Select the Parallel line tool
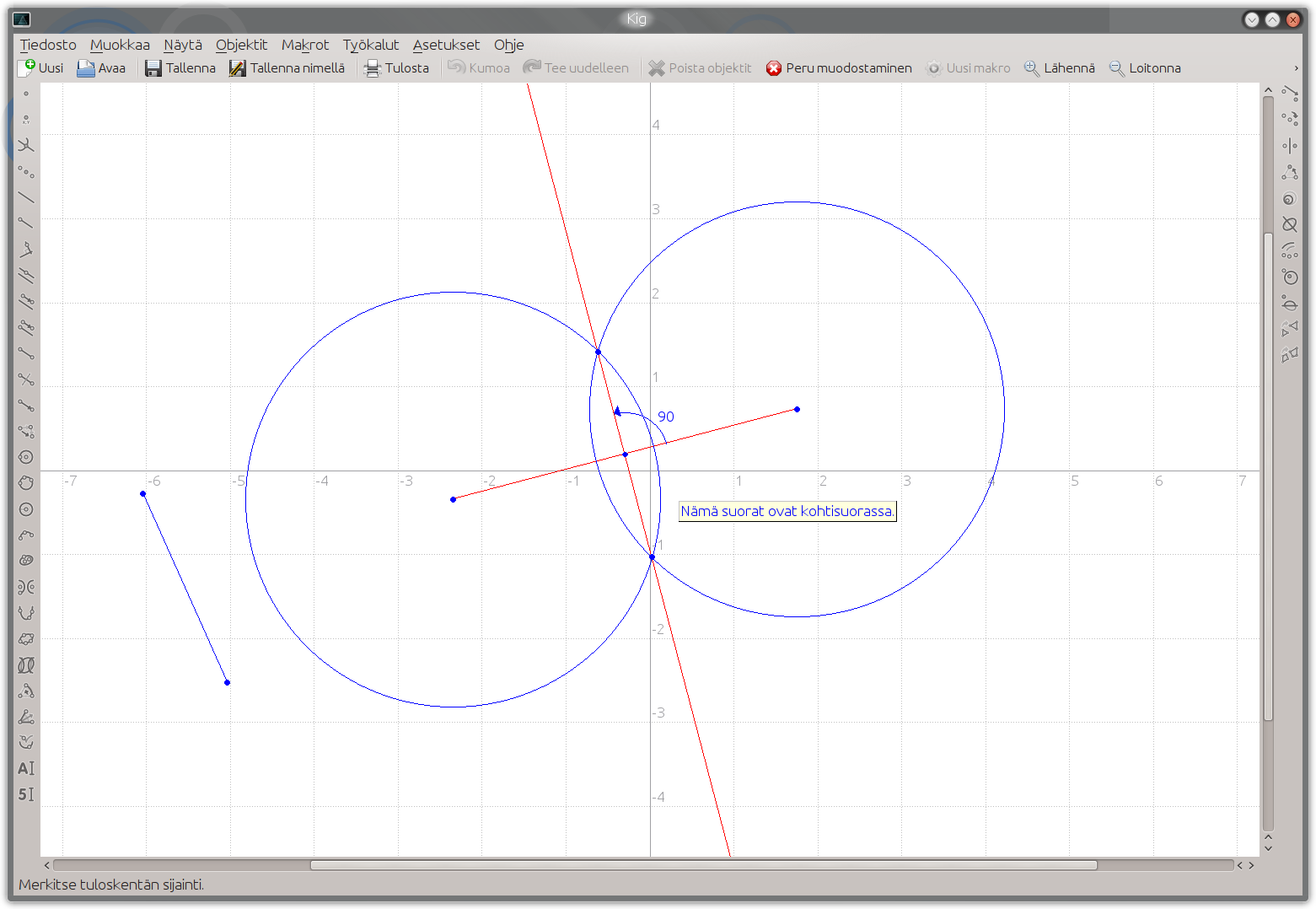This screenshot has width=1316, height=909. pyautogui.click(x=26, y=276)
